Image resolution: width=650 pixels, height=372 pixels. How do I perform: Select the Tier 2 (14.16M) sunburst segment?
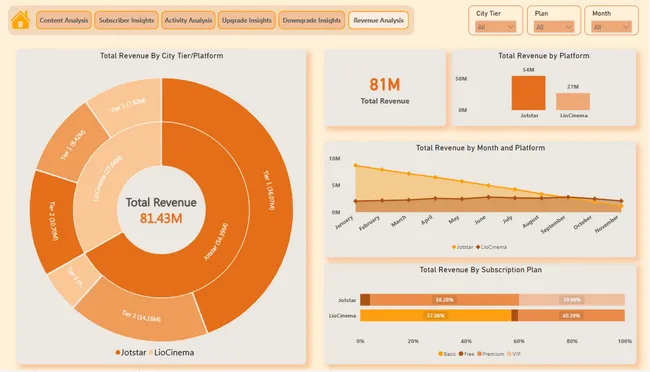tap(141, 315)
